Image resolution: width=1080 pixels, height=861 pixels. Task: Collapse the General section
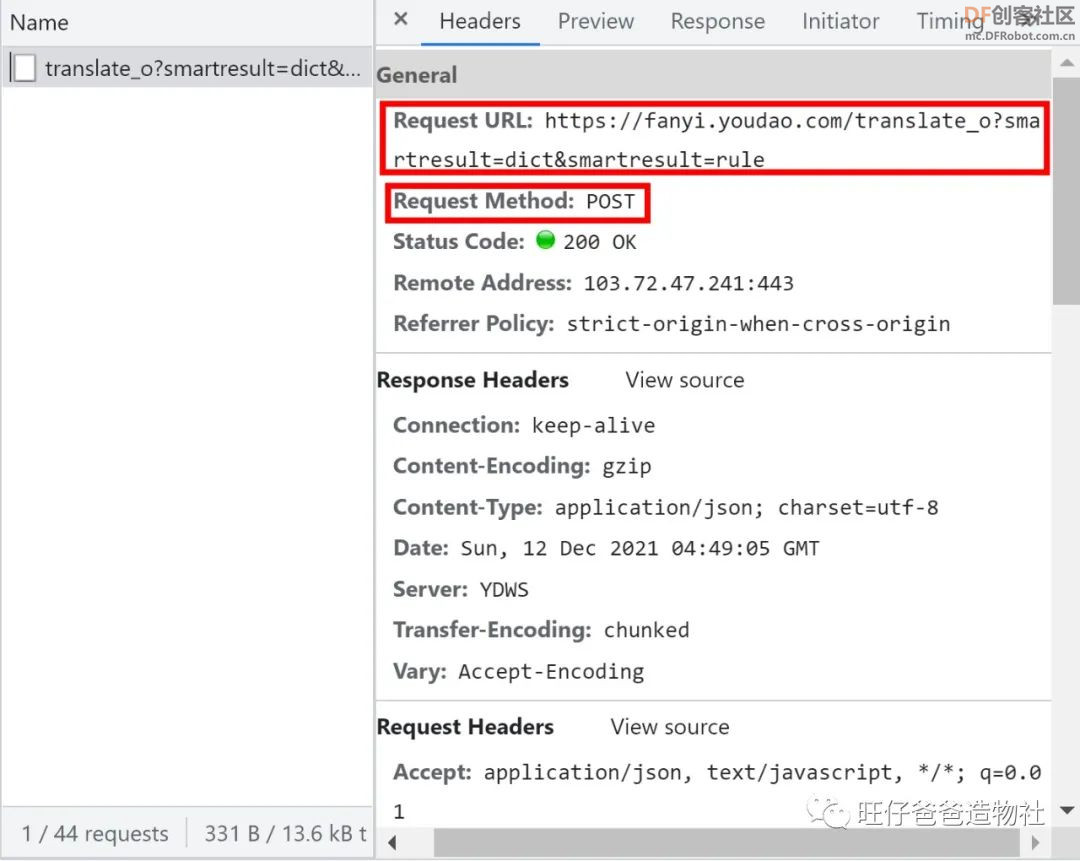[x=417, y=75]
